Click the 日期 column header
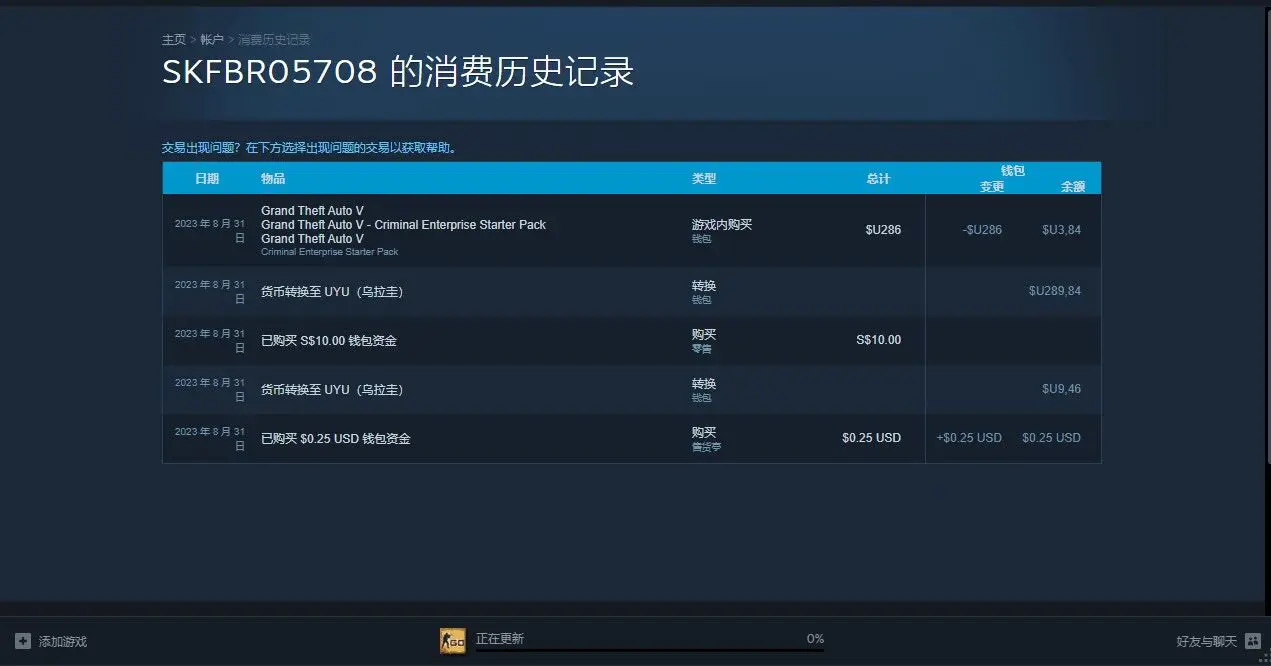This screenshot has height=666, width=1271. click(x=207, y=179)
